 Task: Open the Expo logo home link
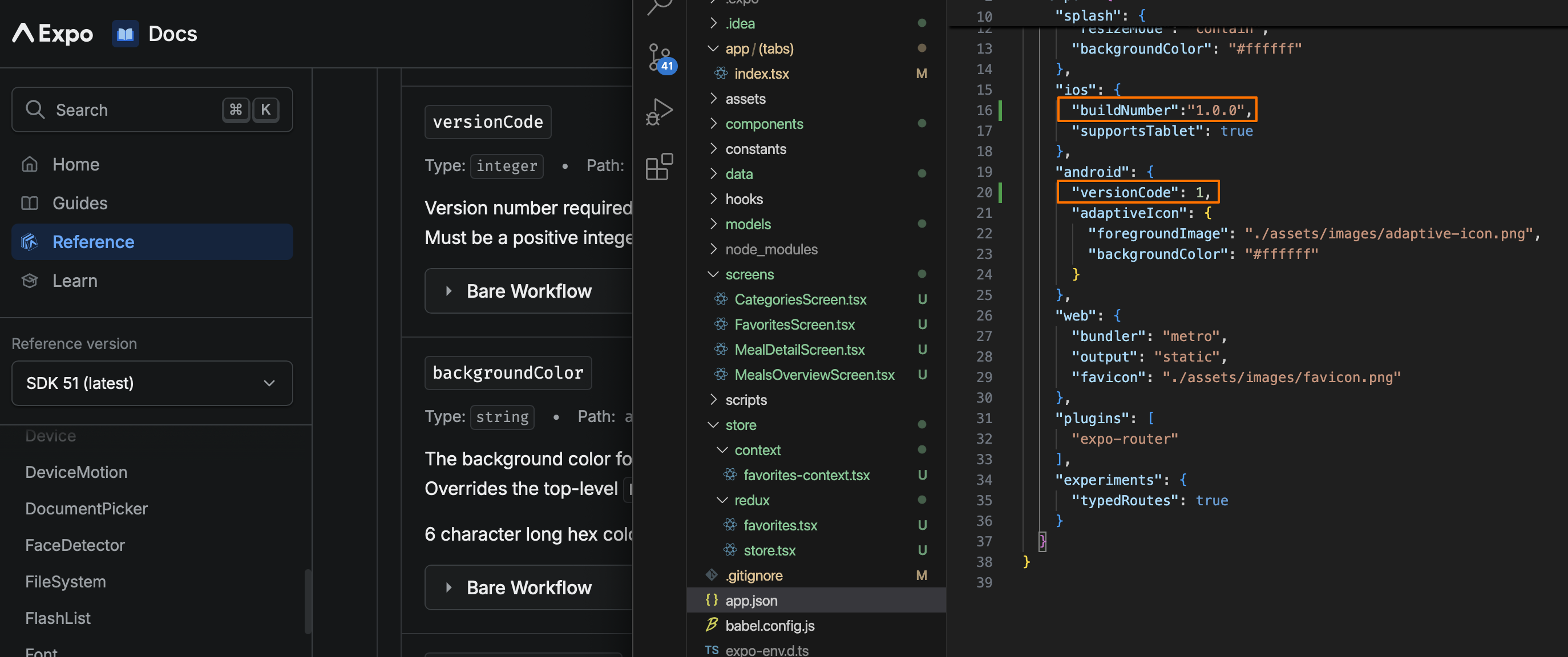(x=53, y=34)
